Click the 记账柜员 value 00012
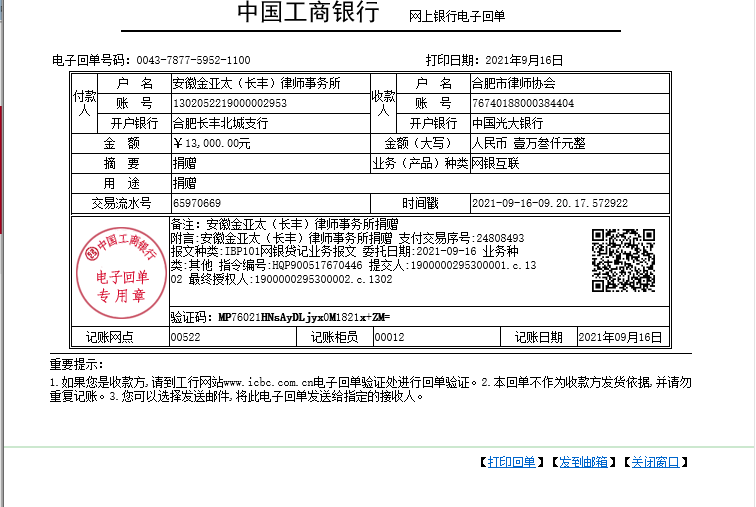This screenshot has height=507, width=756. [390, 337]
